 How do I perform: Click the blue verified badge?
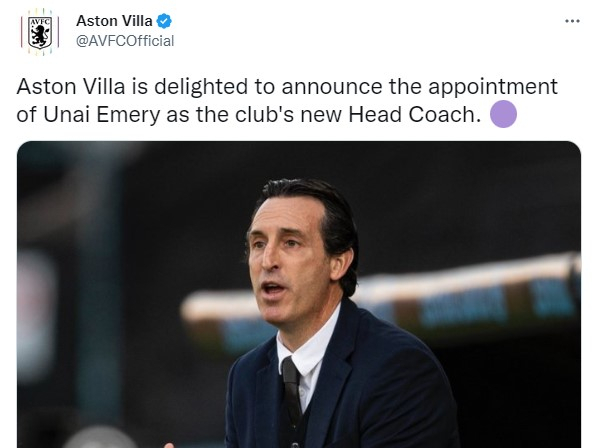tap(164, 21)
